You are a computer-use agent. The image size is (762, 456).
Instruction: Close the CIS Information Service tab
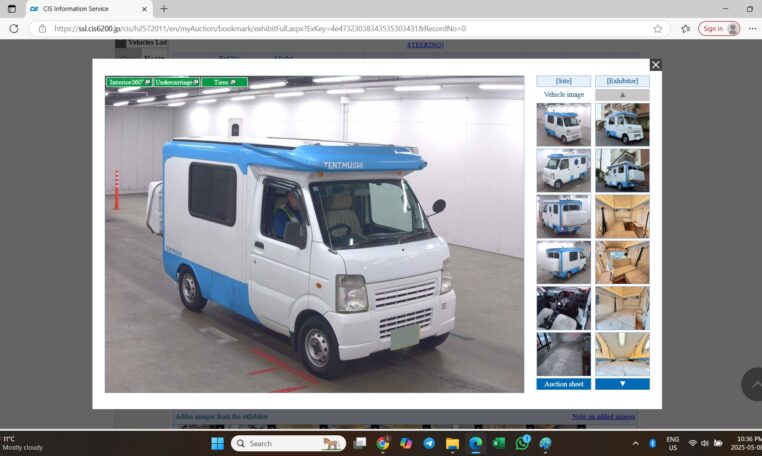coord(144,9)
